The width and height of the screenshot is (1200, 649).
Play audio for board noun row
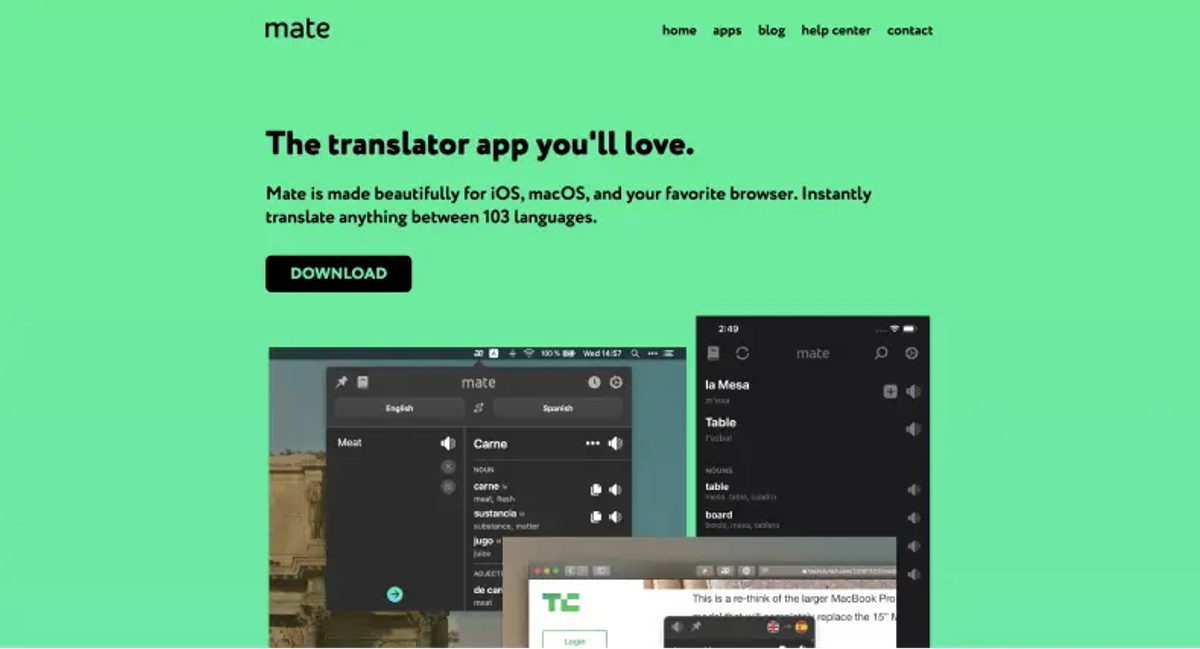coord(913,518)
